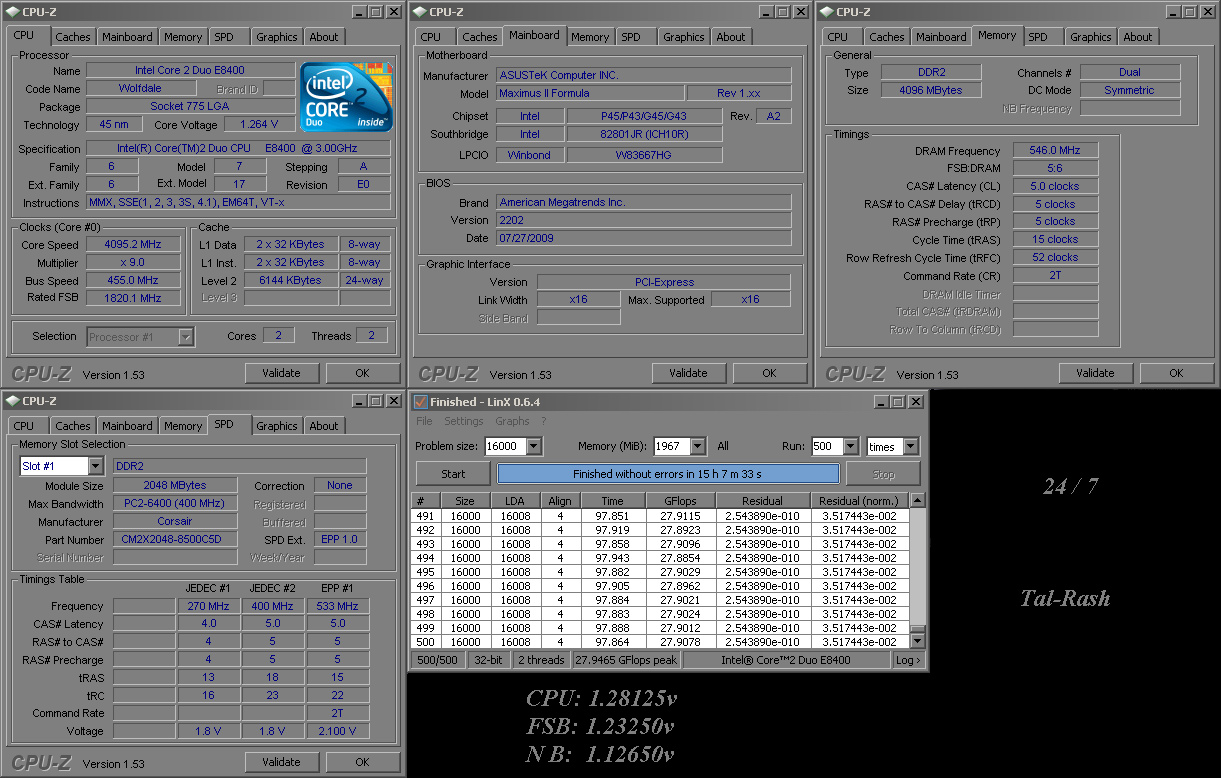Screen dimensions: 1221x778
Task: Click the DRAM Frequency value 546.0 MHz
Action: coord(1055,151)
